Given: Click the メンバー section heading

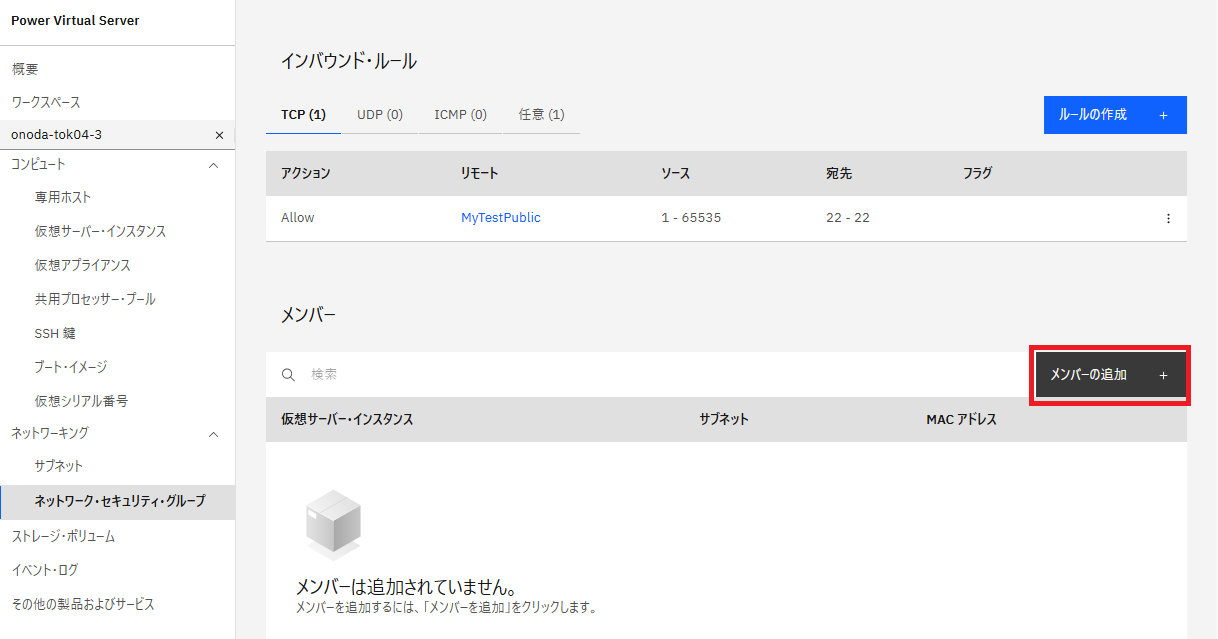Looking at the screenshot, I should coord(309,315).
